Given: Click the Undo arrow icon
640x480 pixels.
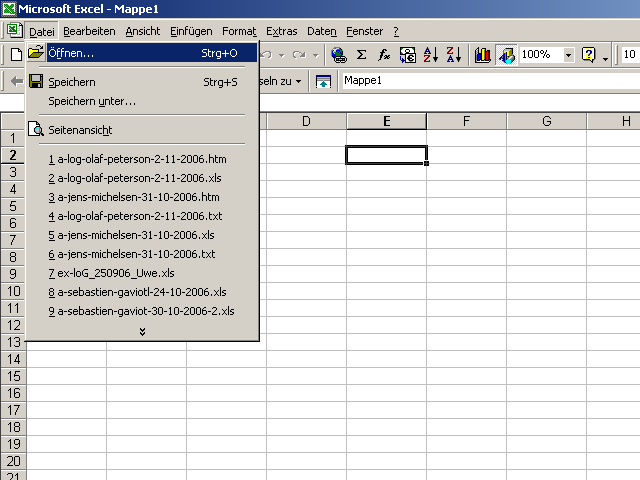Looking at the screenshot, I should click(x=267, y=55).
